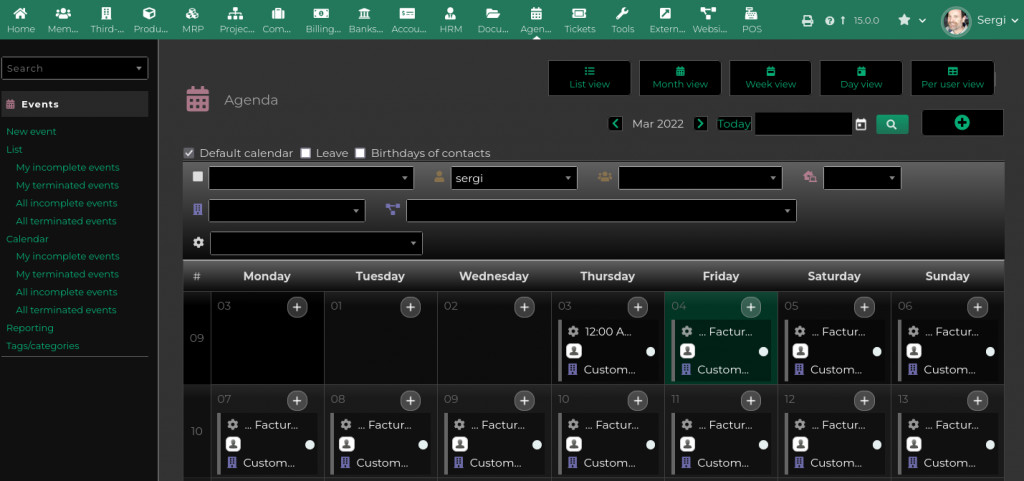Click the Today link
This screenshot has height=481, width=1024.
734,124
